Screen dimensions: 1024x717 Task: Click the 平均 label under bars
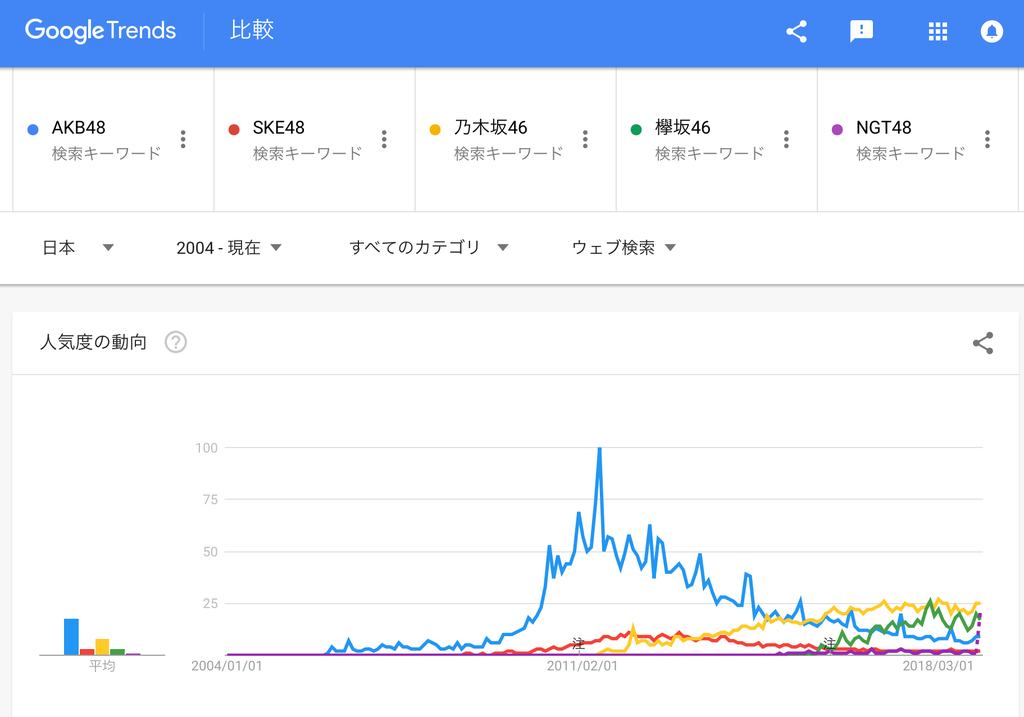point(102,666)
